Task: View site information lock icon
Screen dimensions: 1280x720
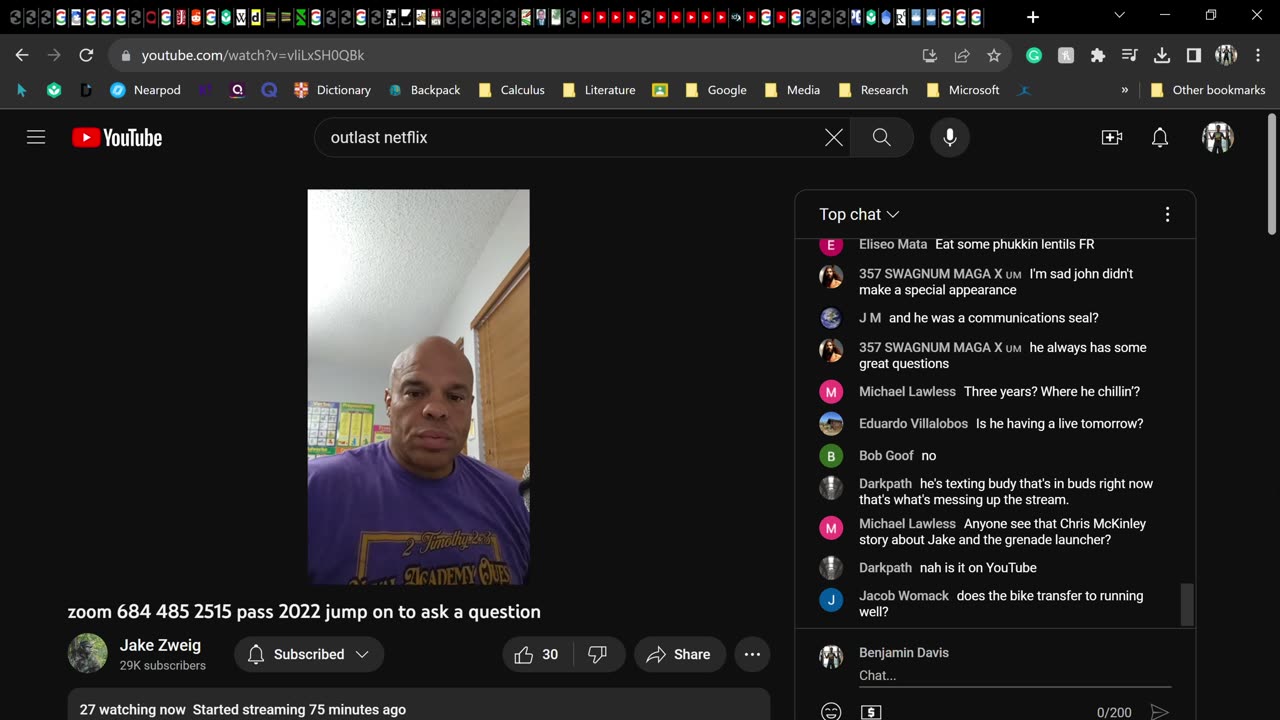Action: click(x=124, y=55)
